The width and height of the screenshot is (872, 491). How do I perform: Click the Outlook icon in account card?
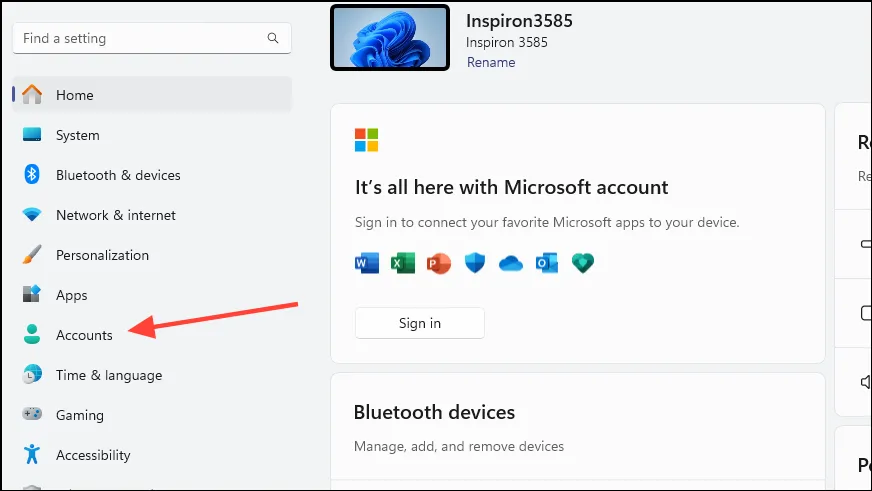547,263
